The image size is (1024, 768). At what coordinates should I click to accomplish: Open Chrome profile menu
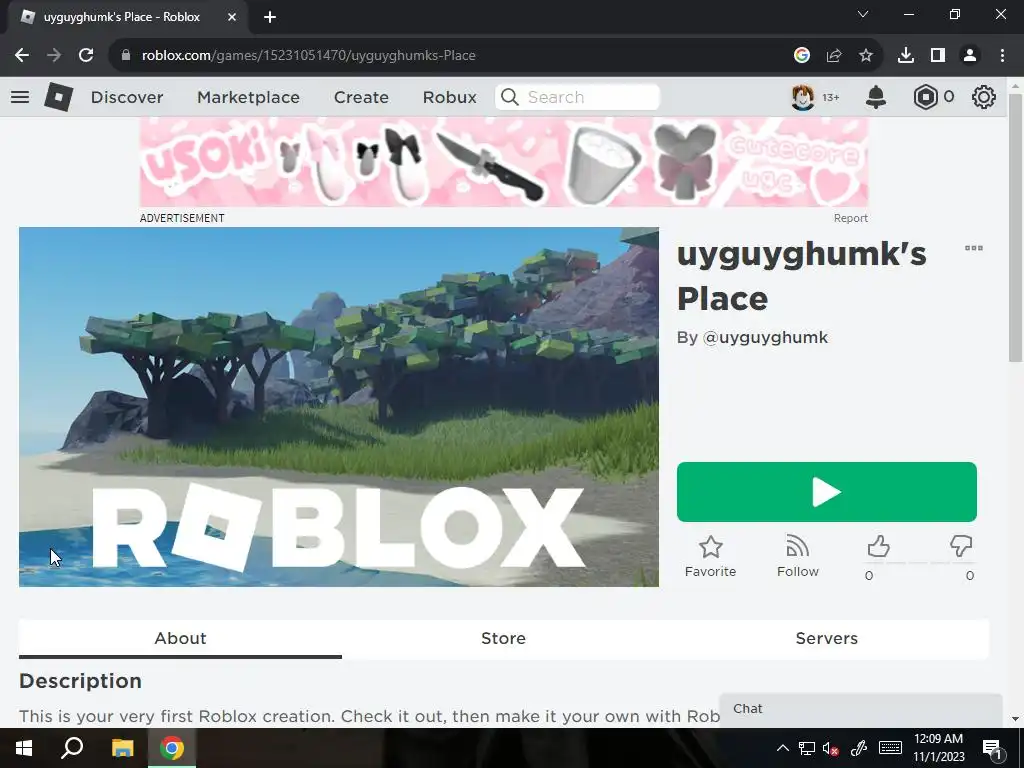(x=970, y=56)
